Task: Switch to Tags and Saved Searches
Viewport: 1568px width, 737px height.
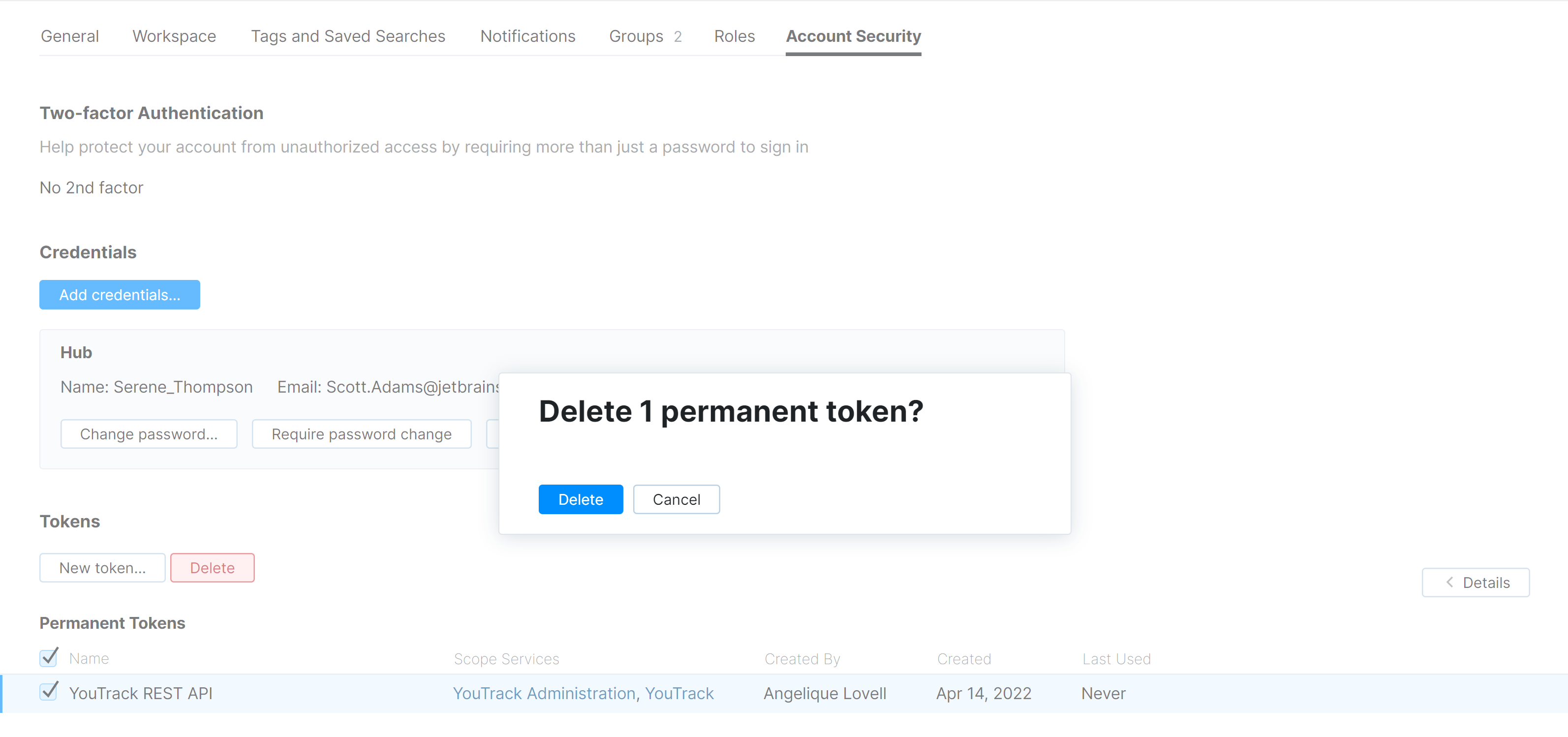Action: (x=347, y=36)
